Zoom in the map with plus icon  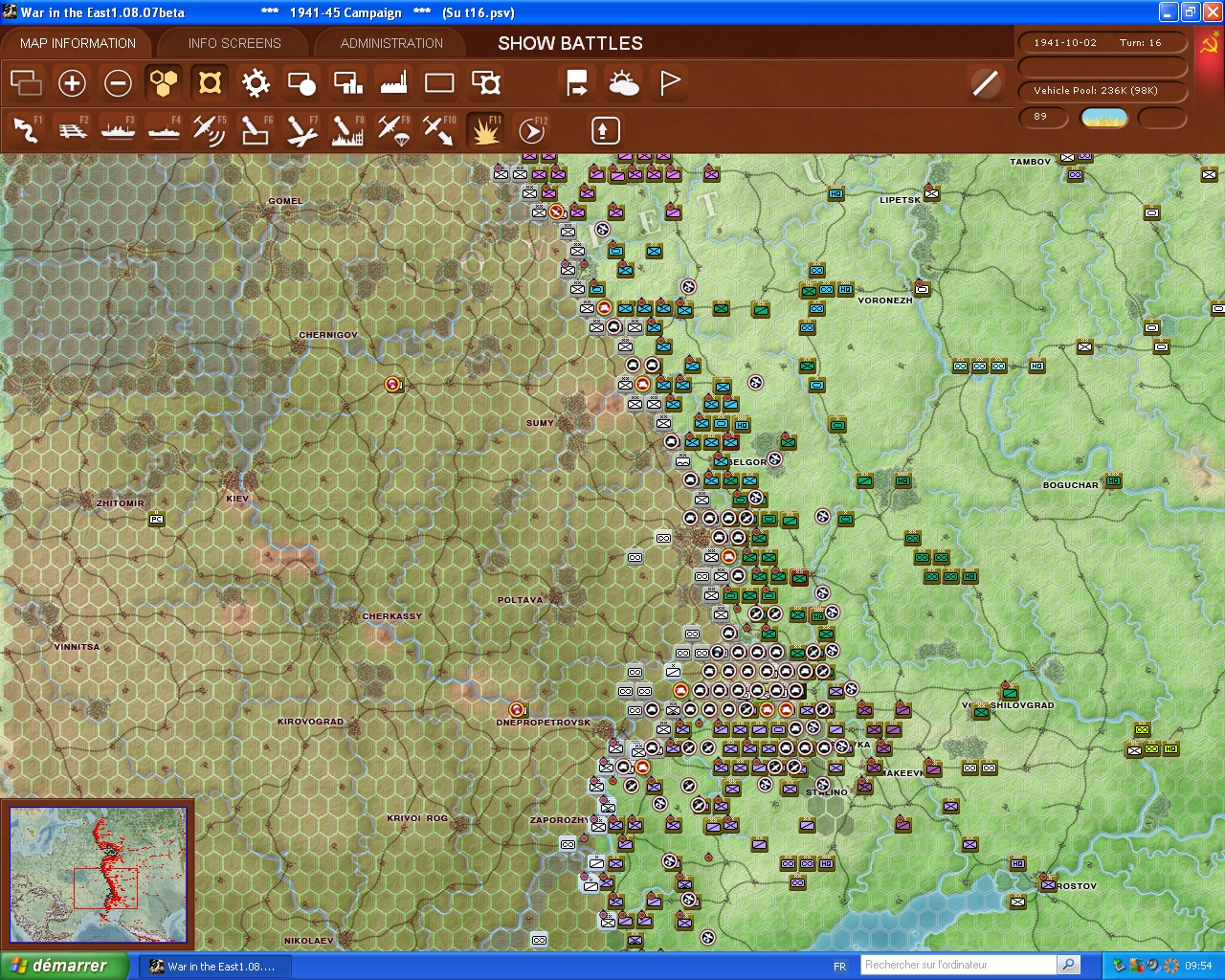point(72,83)
